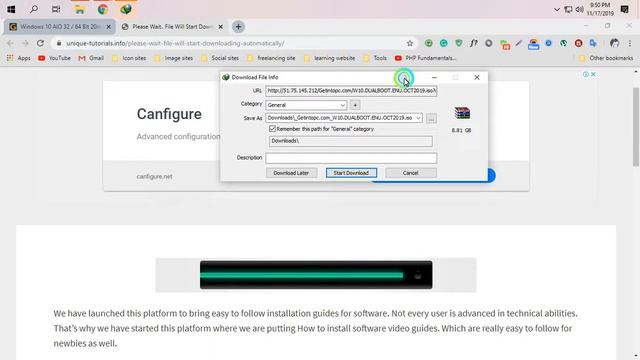This screenshot has height=360, width=640.
Task: Click the AdChoices info icon
Action: tap(586, 74)
